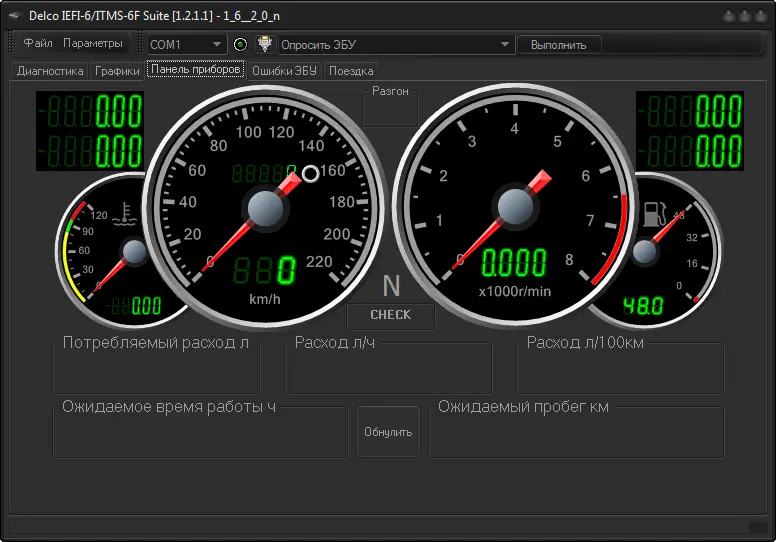The height and width of the screenshot is (542, 776).
Task: Click the ECU engine icon in toolbar
Action: [x=265, y=44]
